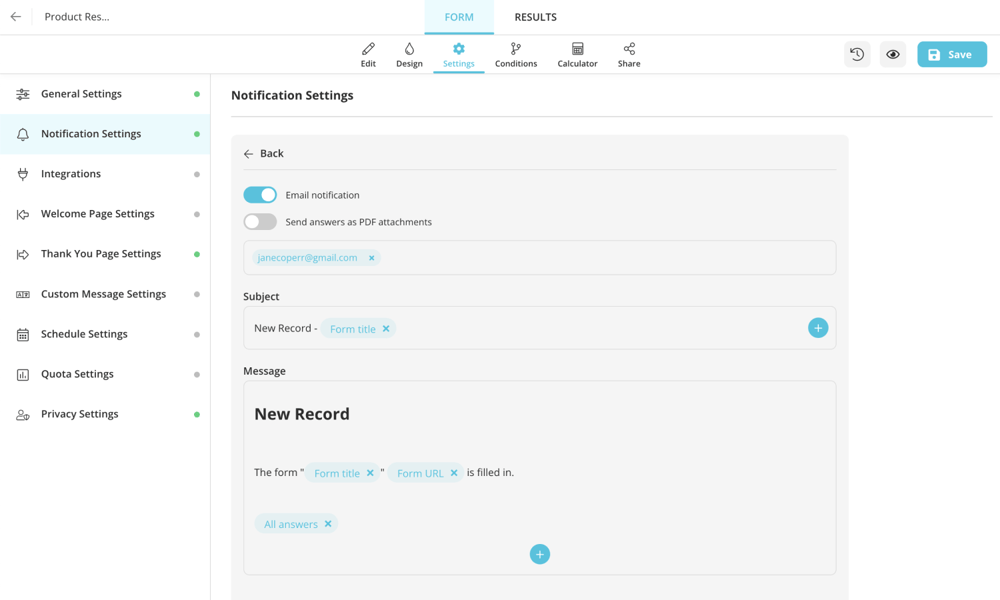Open Schedule Settings in sidebar
The image size is (1000, 600).
click(x=84, y=334)
